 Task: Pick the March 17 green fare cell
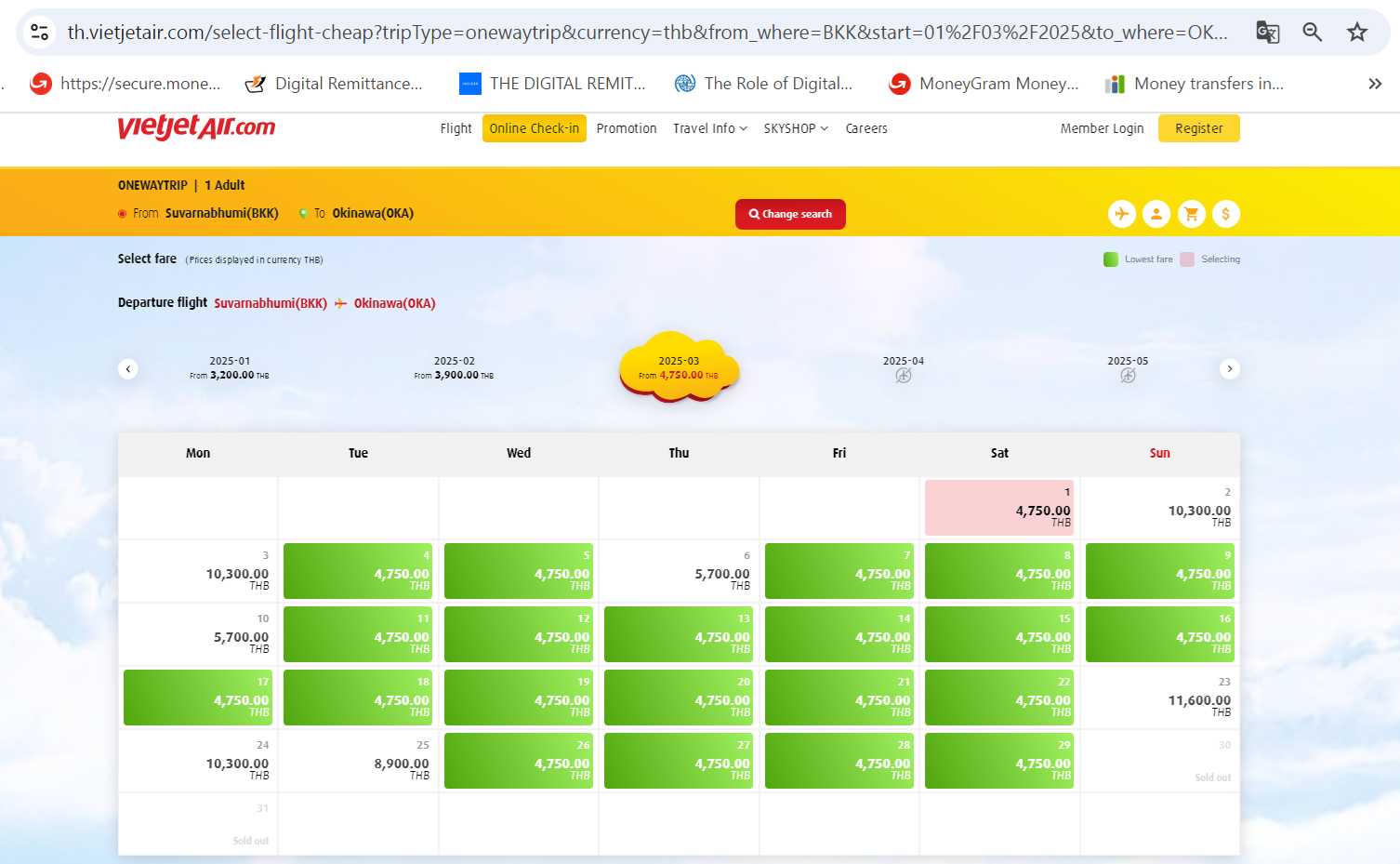pyautogui.click(x=198, y=698)
